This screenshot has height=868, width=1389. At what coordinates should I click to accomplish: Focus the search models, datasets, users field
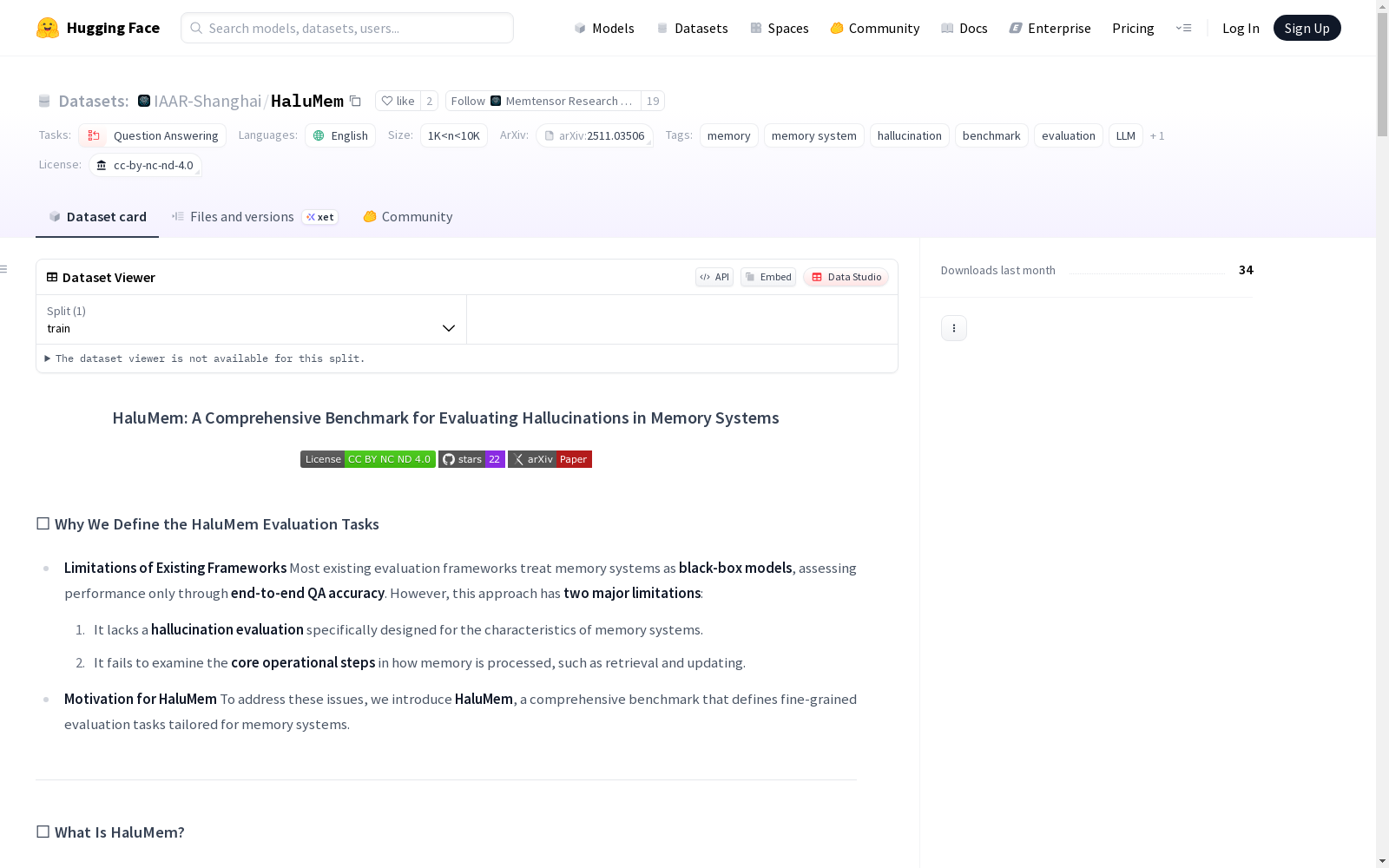click(x=347, y=28)
